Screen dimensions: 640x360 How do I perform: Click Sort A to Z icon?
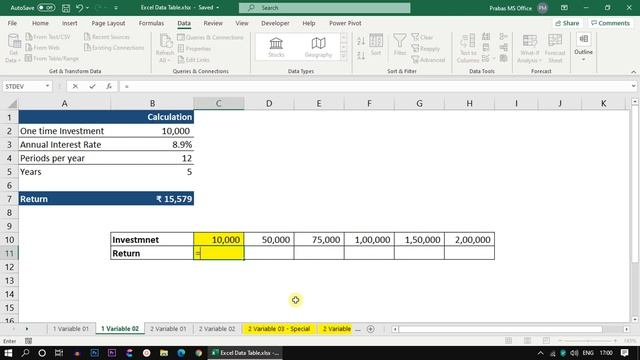tap(361, 41)
